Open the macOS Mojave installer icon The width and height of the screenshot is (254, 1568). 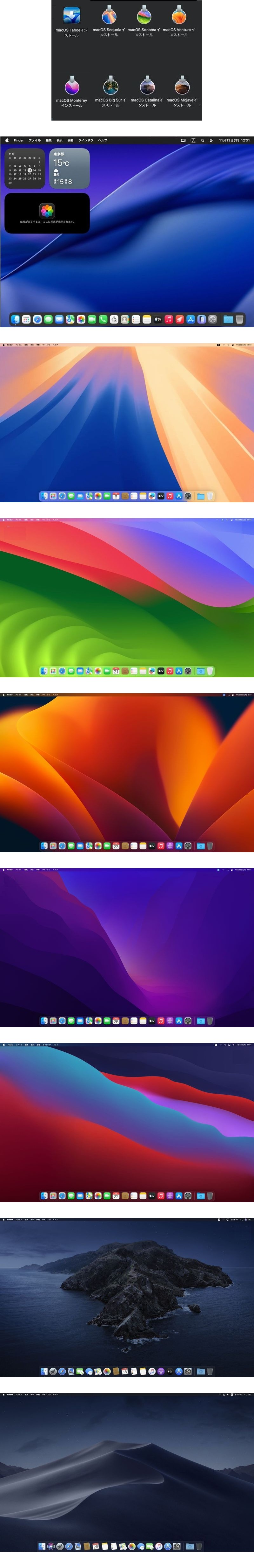tap(182, 86)
